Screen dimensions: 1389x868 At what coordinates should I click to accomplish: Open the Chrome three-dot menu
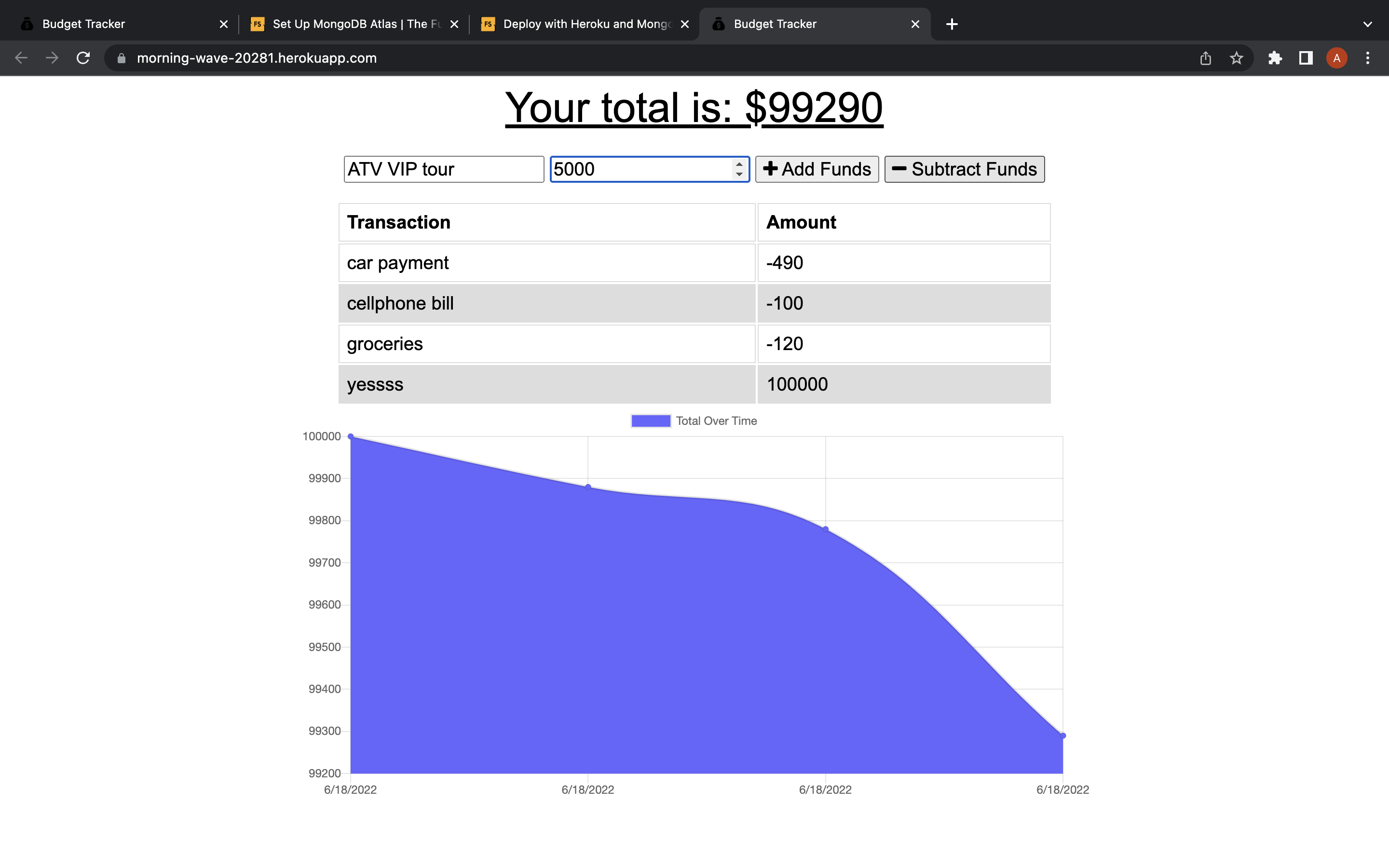point(1368,57)
